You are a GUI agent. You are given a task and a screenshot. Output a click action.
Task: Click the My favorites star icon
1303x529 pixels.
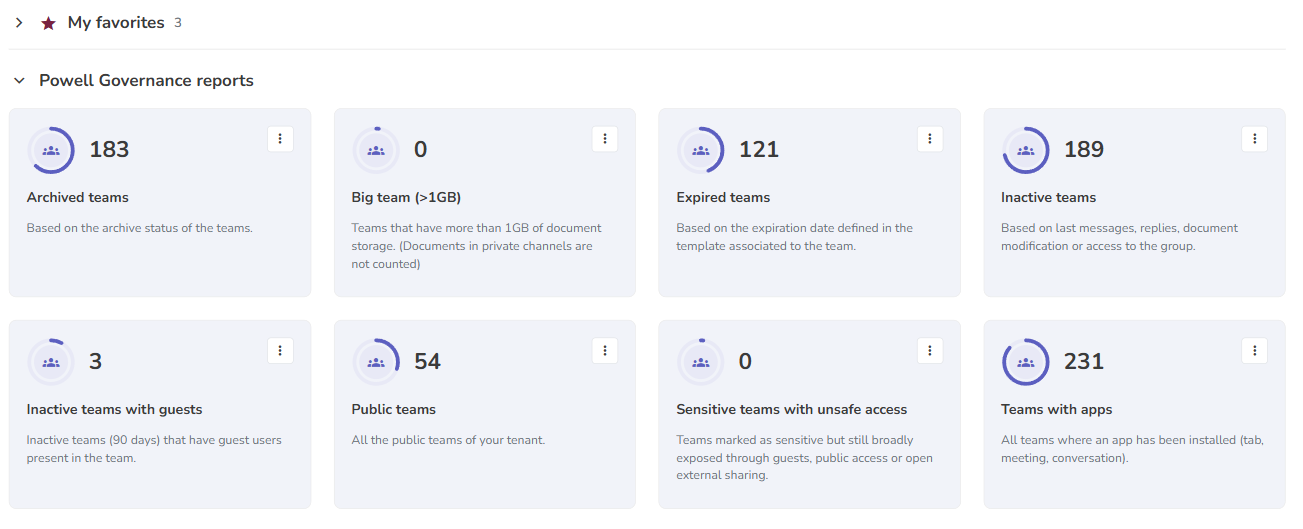48,22
